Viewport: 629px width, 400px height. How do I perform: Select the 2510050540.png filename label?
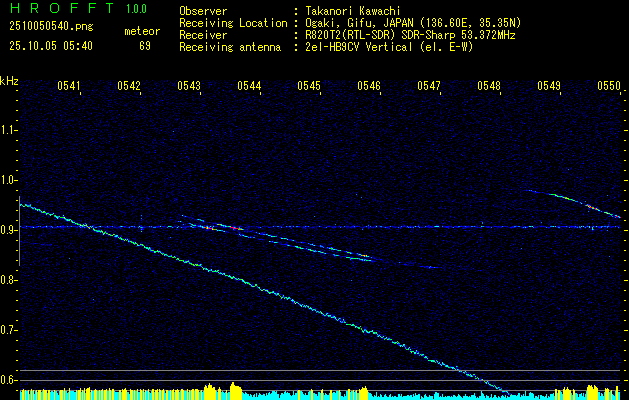pyautogui.click(x=49, y=27)
